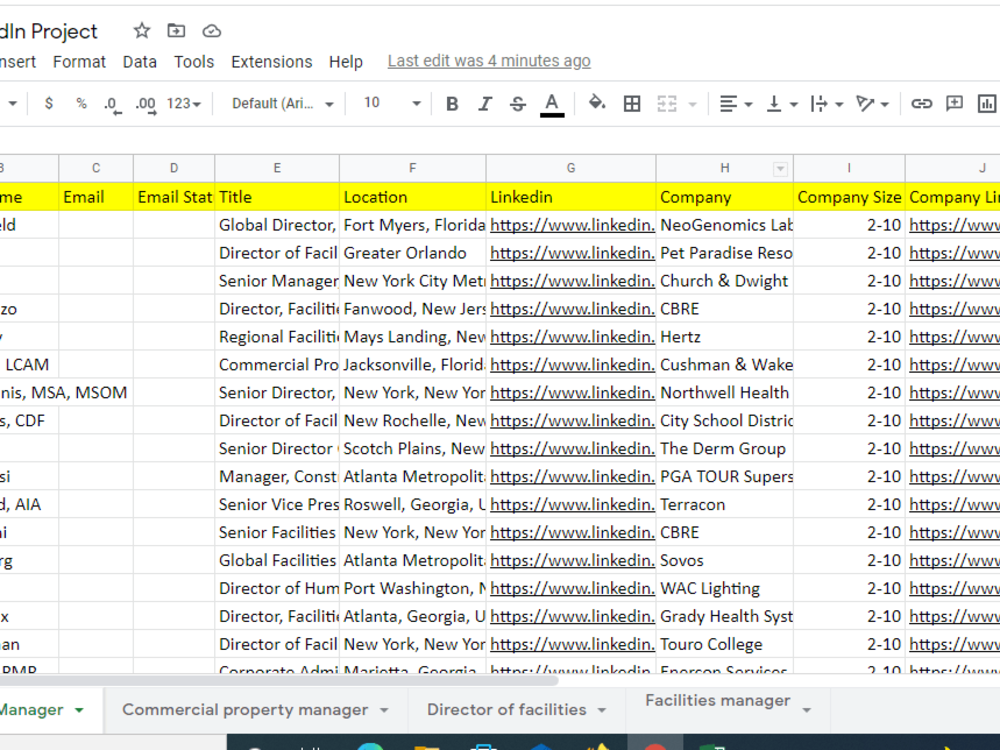Viewport: 1000px width, 750px height.
Task: Select column G header
Action: coord(571,168)
